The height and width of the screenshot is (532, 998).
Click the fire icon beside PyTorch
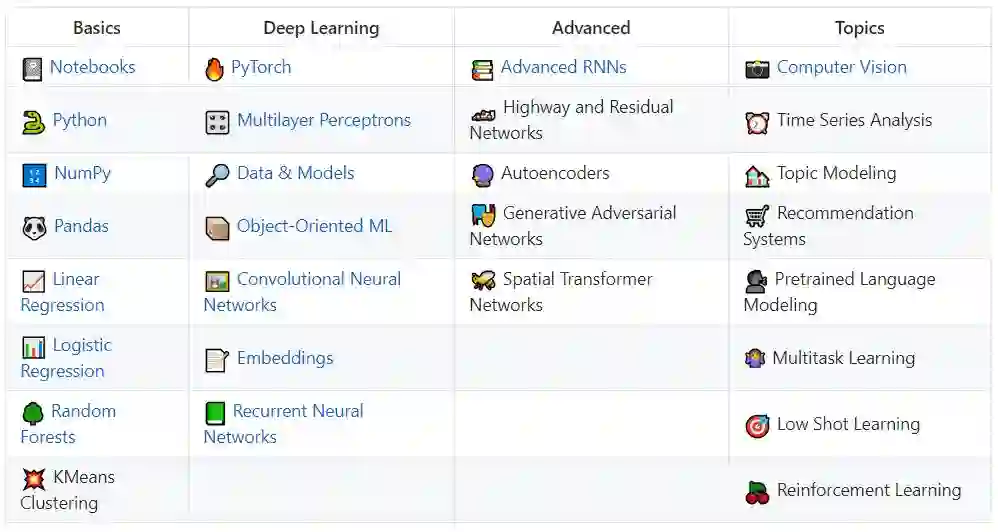214,69
